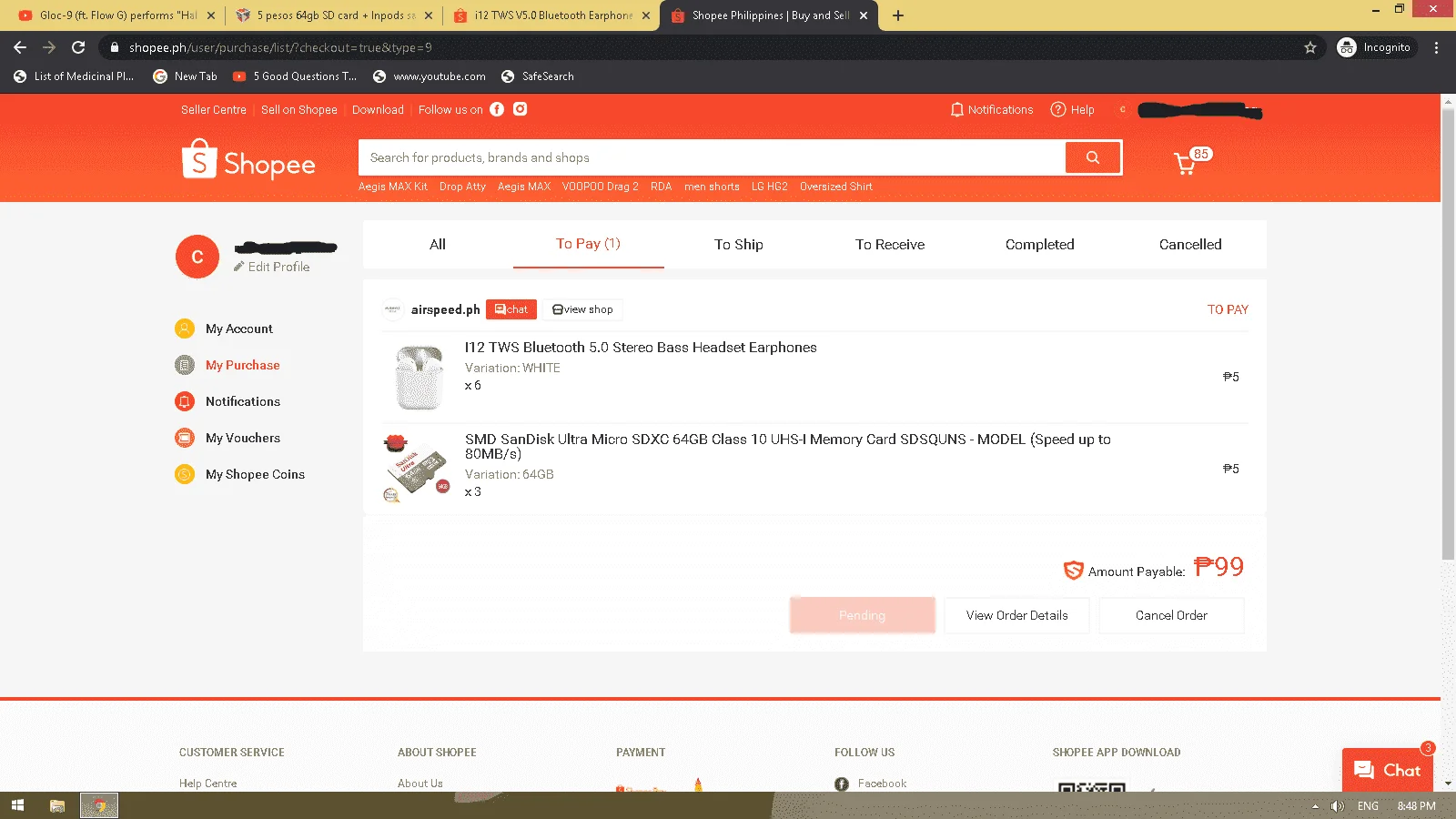Click airspeed.ph shop avatar icon
The height and width of the screenshot is (819, 1456).
(x=392, y=309)
